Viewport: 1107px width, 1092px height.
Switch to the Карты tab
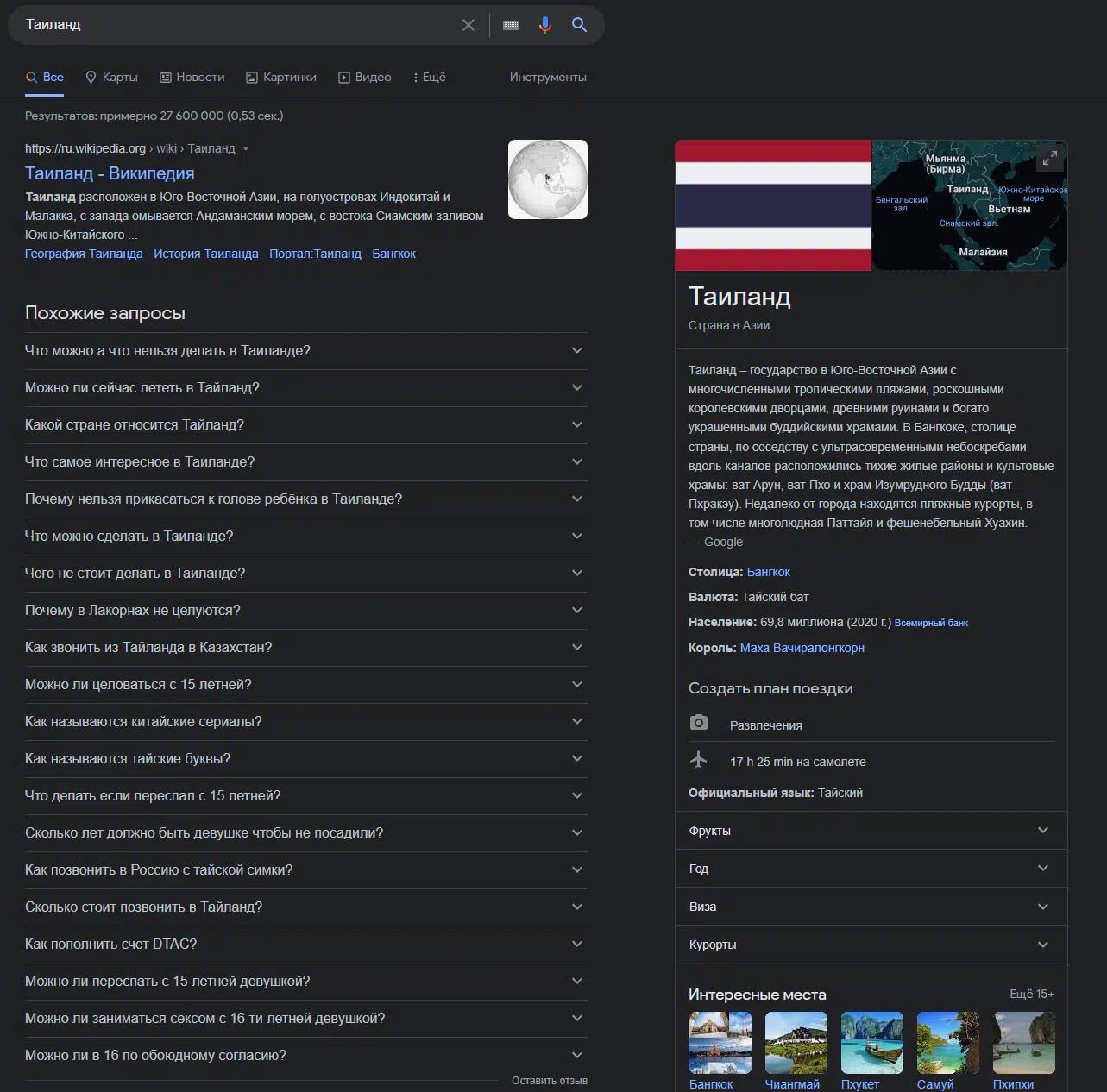point(112,78)
